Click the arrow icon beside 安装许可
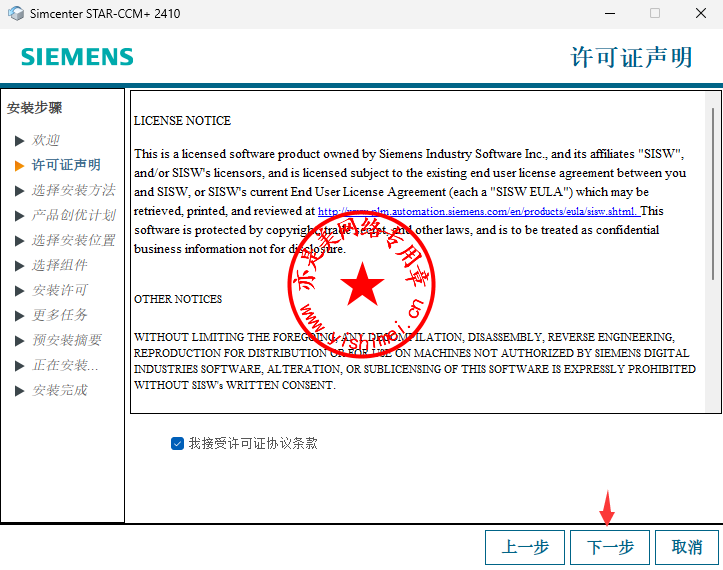The image size is (723, 570). pyautogui.click(x=19, y=291)
